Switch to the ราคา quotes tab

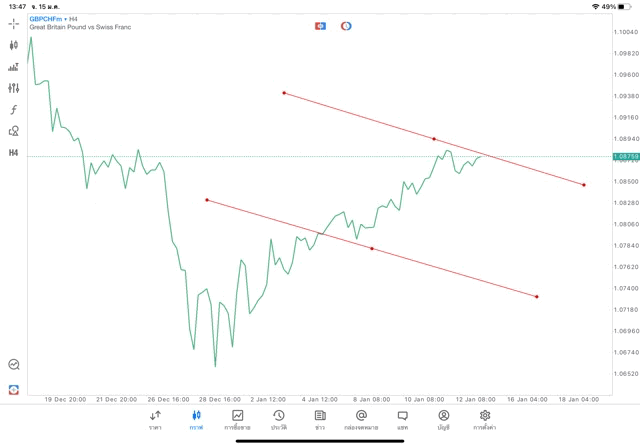[x=155, y=419]
